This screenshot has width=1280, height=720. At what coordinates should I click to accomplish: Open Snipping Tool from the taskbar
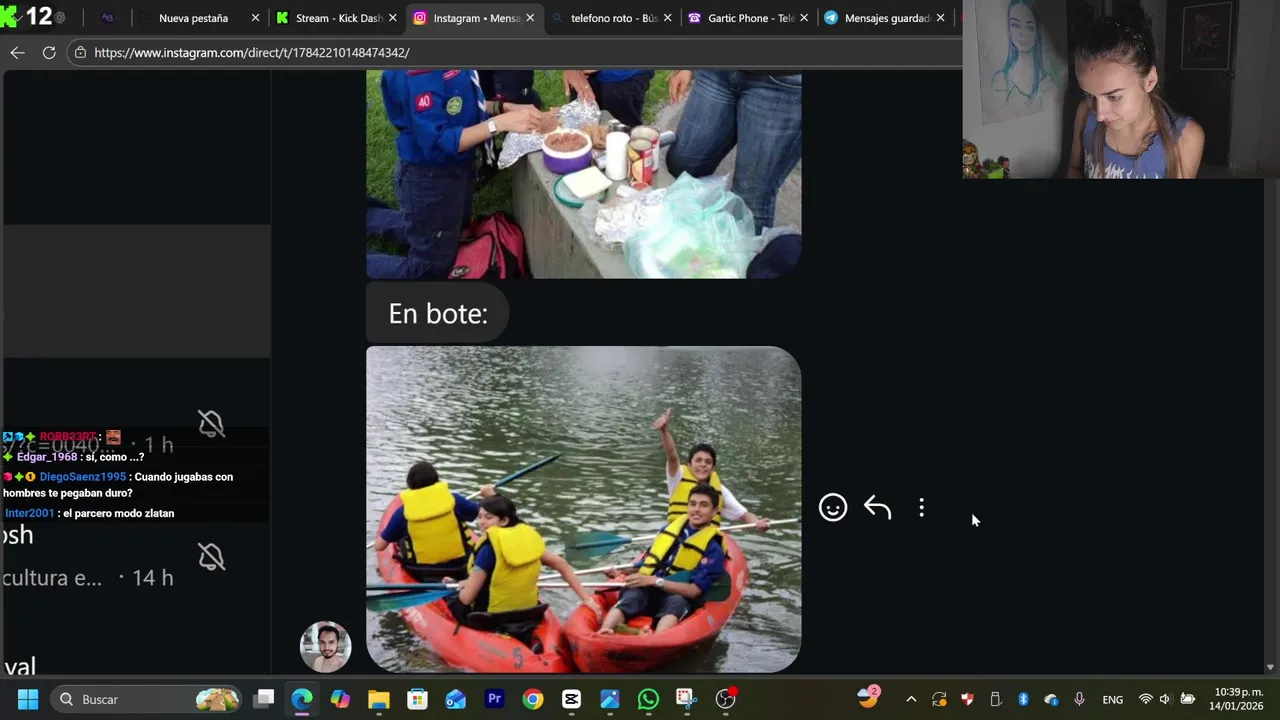[x=686, y=699]
